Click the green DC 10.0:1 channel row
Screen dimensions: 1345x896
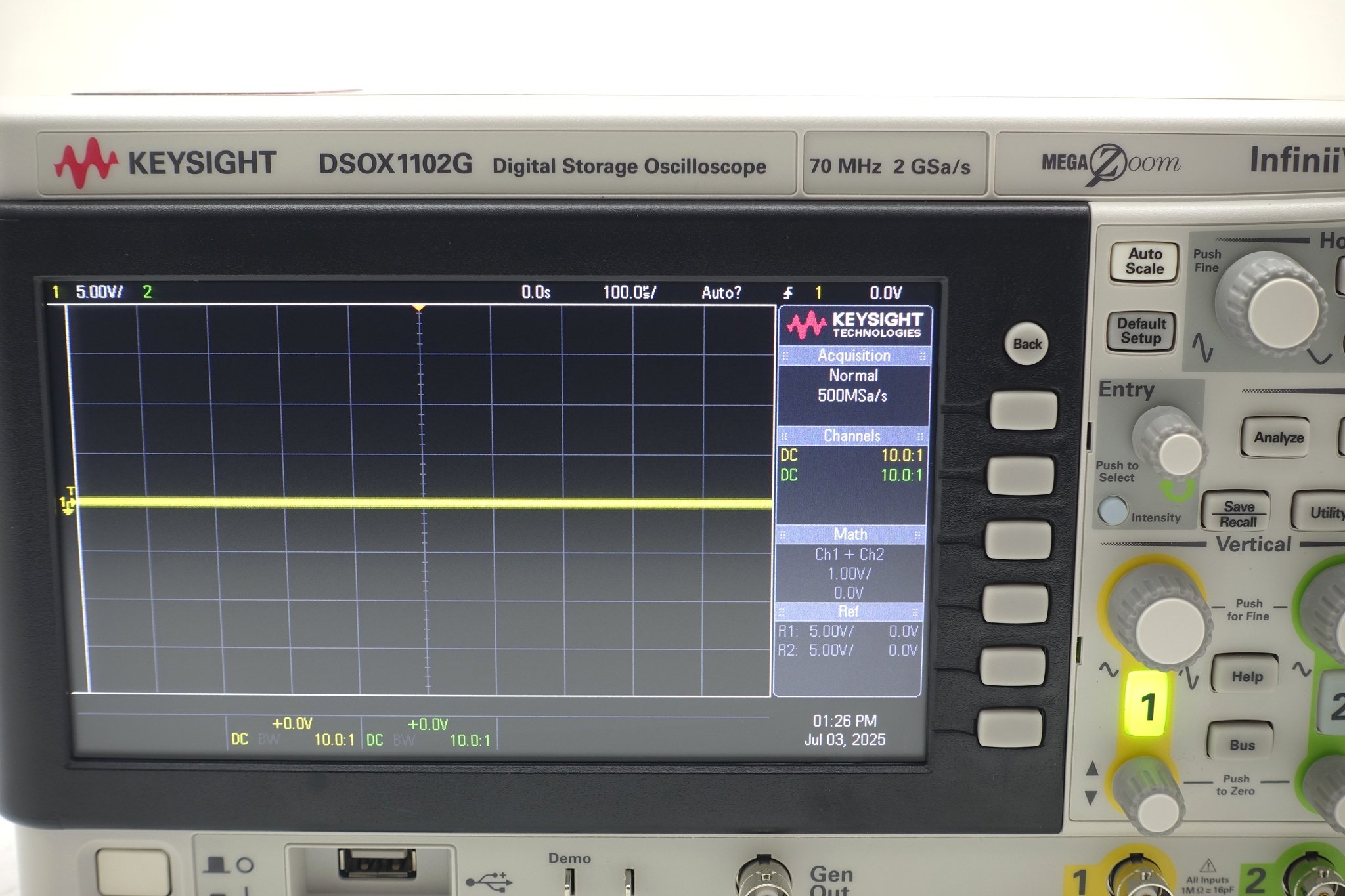tap(851, 475)
